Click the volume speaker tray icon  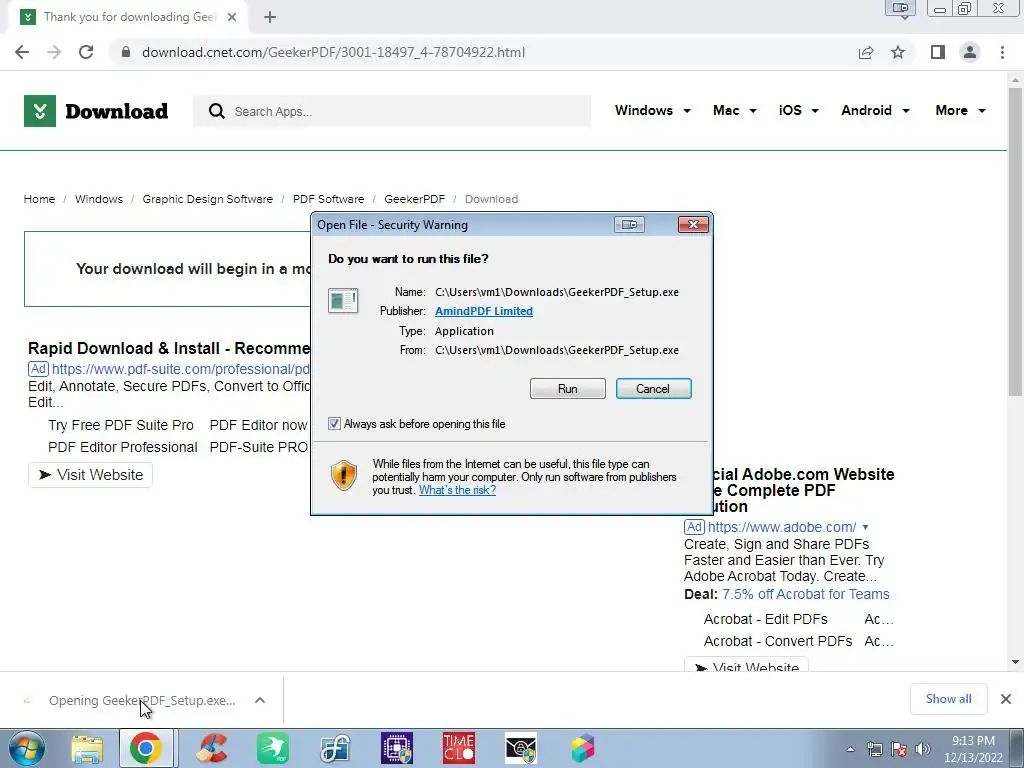[x=923, y=748]
